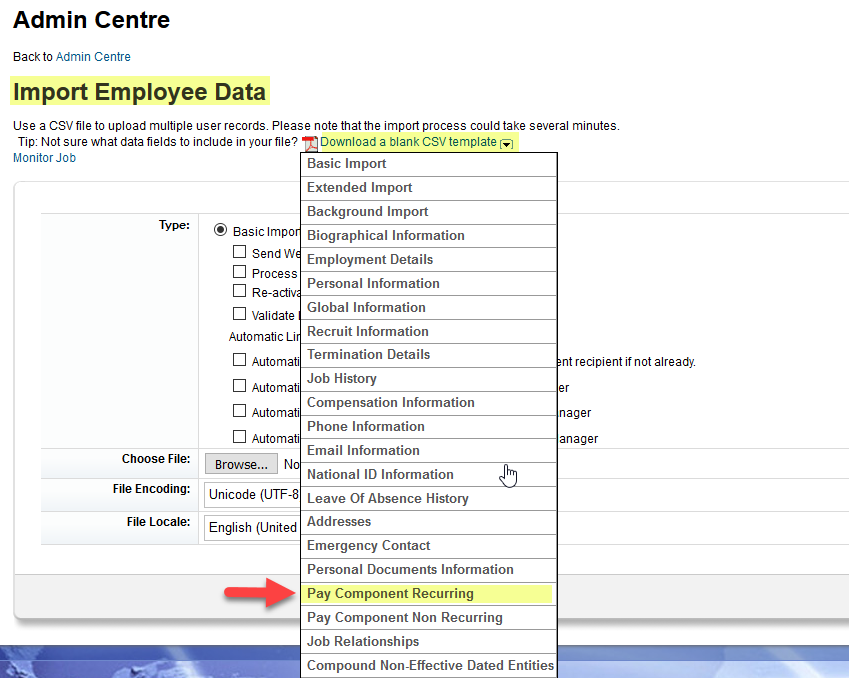Pick Employment Details from the menu
The image size is (849, 678).
pyautogui.click(x=429, y=259)
